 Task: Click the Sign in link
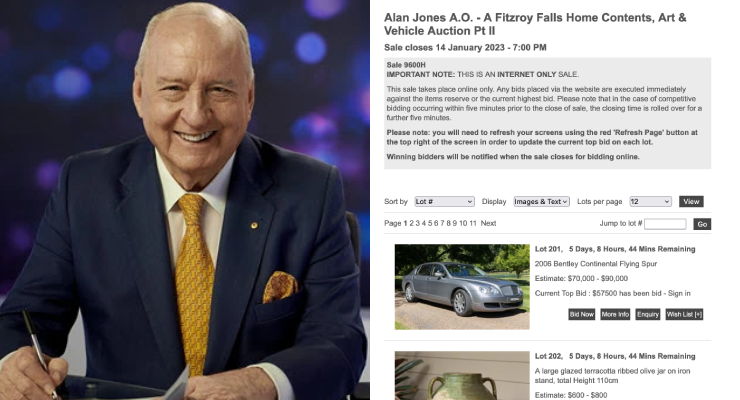pyautogui.click(x=679, y=293)
